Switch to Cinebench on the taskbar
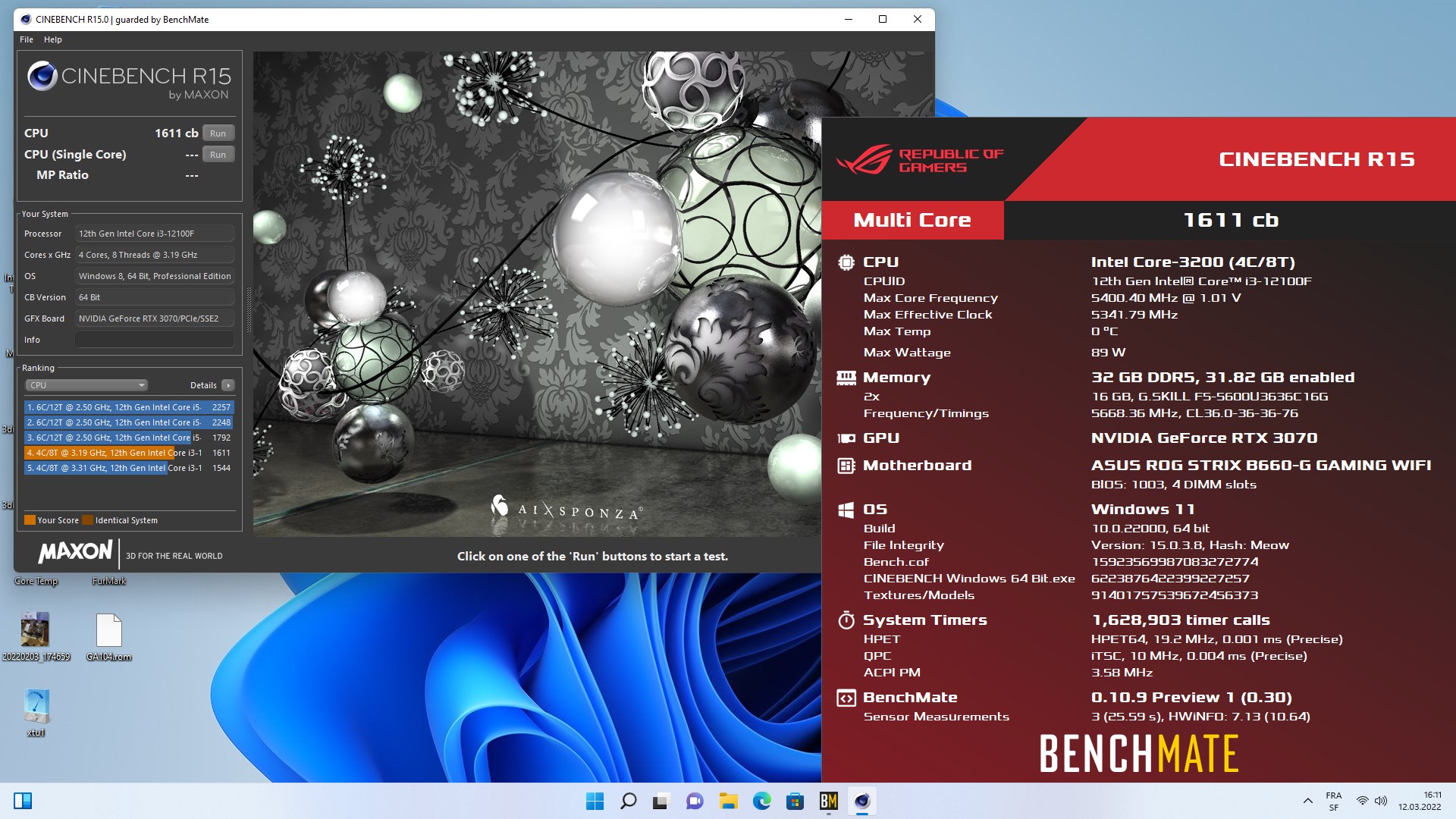This screenshot has width=1456, height=819. point(861,801)
